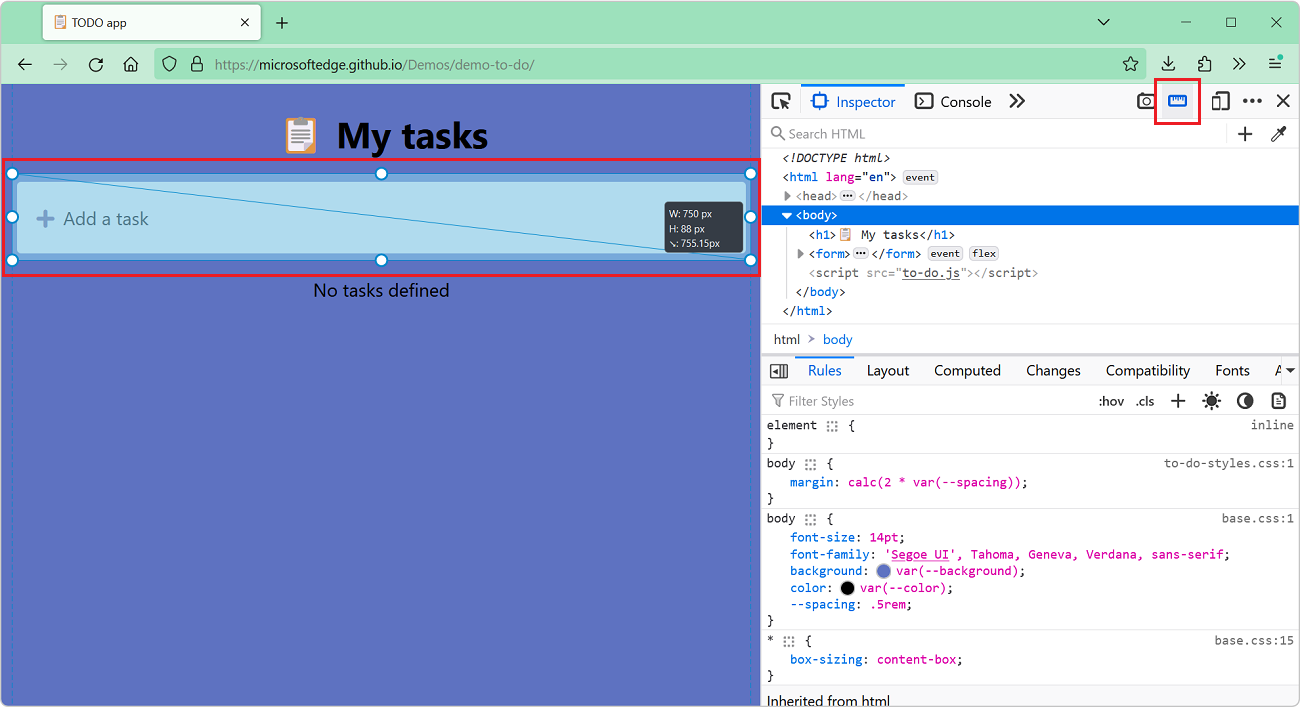The width and height of the screenshot is (1300, 707).
Task: Open the Changes sidebar tab
Action: click(1053, 371)
